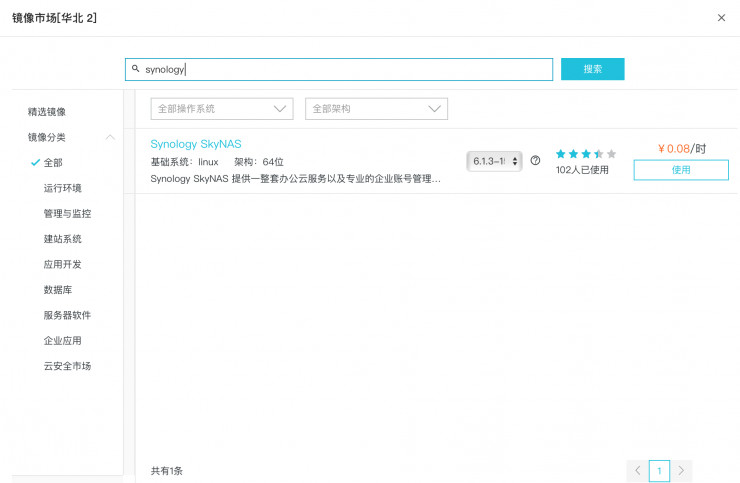Viewport: 740px width, 483px height.
Task: Select the 管理与监控 category
Action: (67, 213)
